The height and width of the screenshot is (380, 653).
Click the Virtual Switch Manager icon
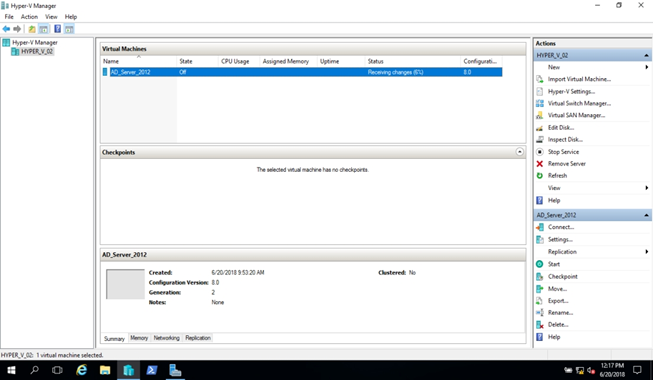[x=540, y=103]
